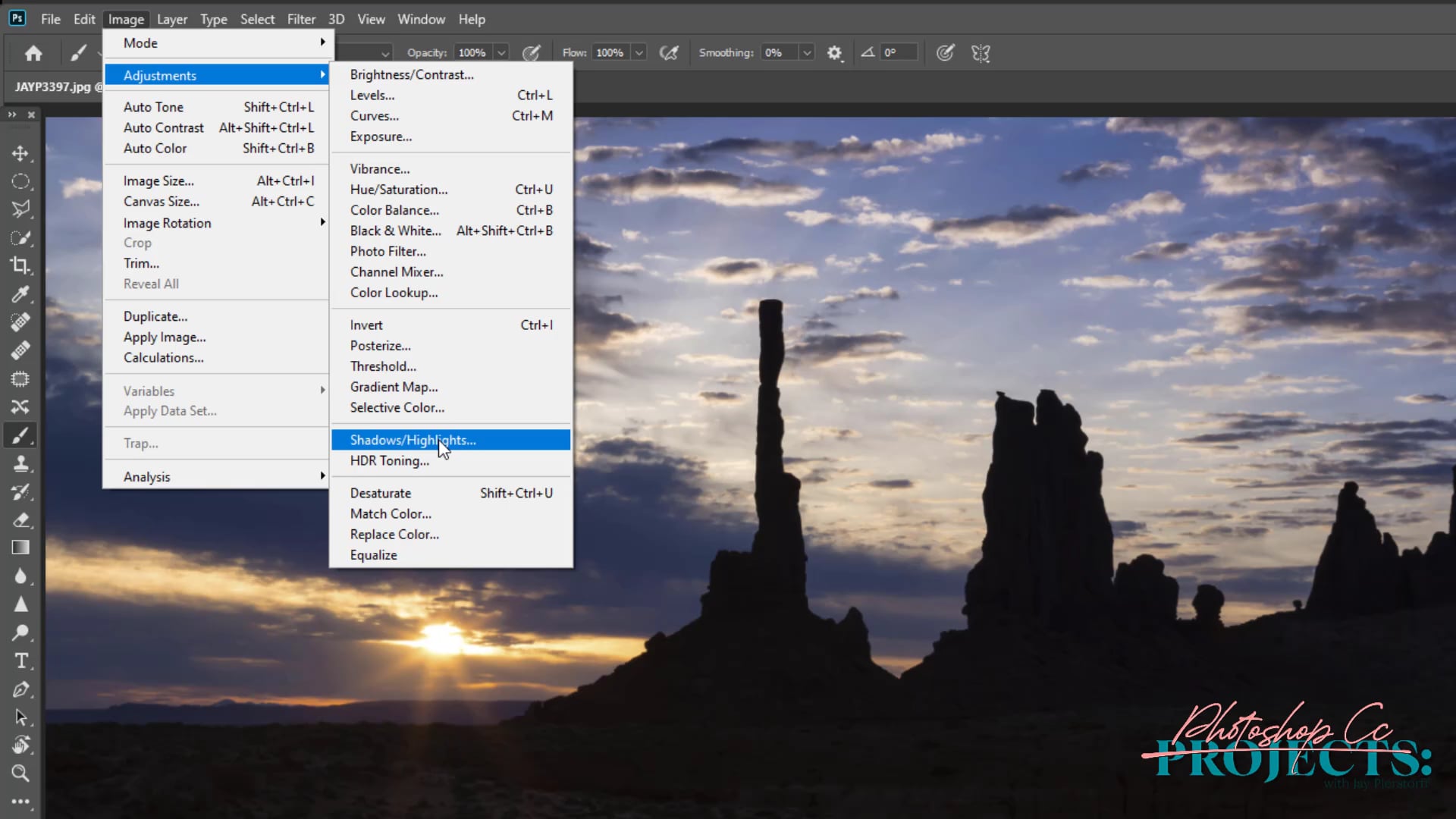Screen dimensions: 1456x819
Task: Click the brush angle input field
Action: point(899,52)
